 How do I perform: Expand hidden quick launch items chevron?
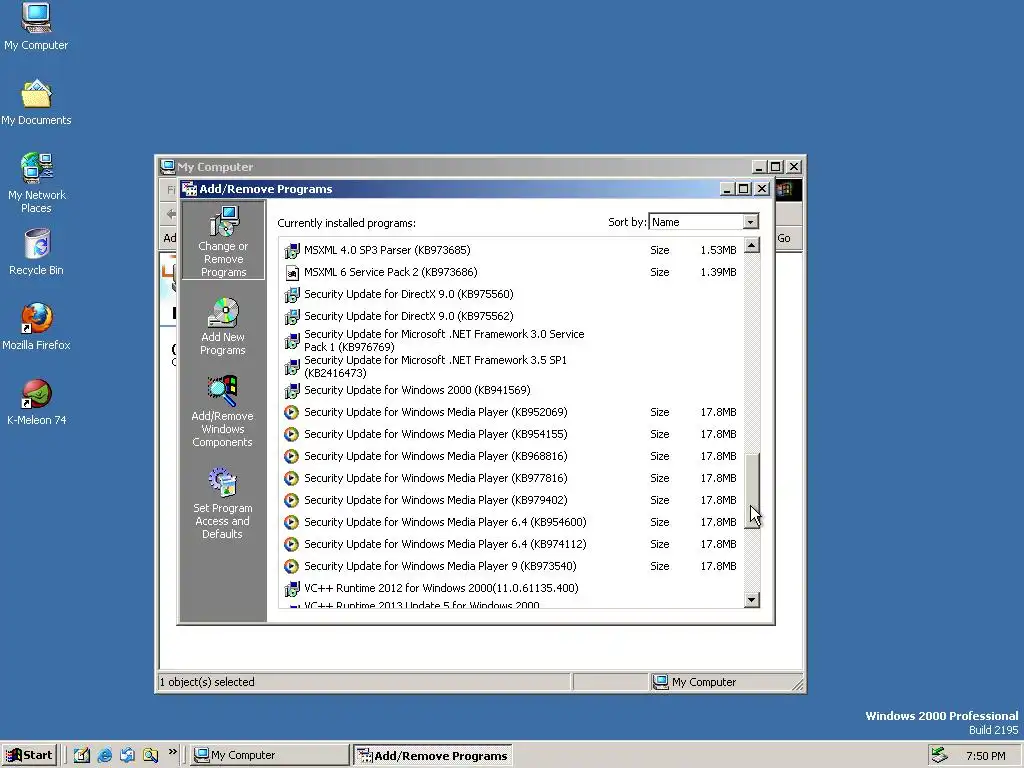coord(172,752)
